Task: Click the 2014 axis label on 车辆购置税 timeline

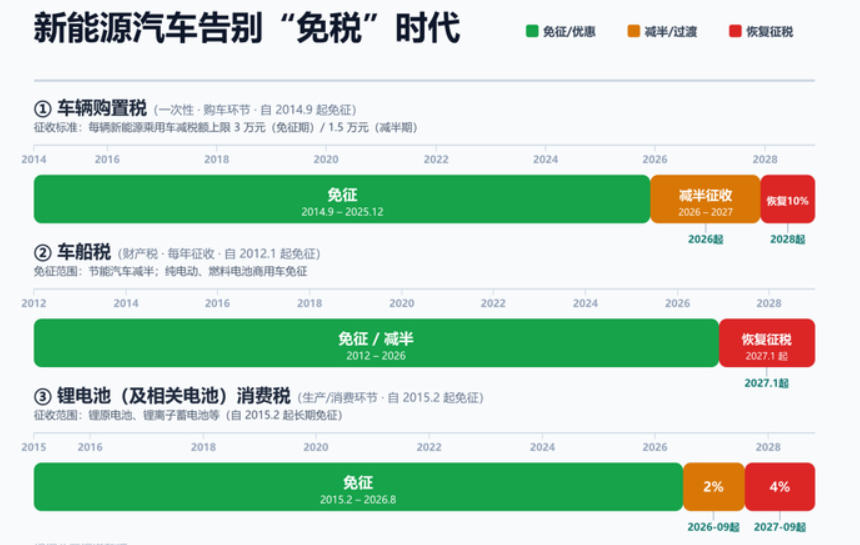Action: pos(33,159)
